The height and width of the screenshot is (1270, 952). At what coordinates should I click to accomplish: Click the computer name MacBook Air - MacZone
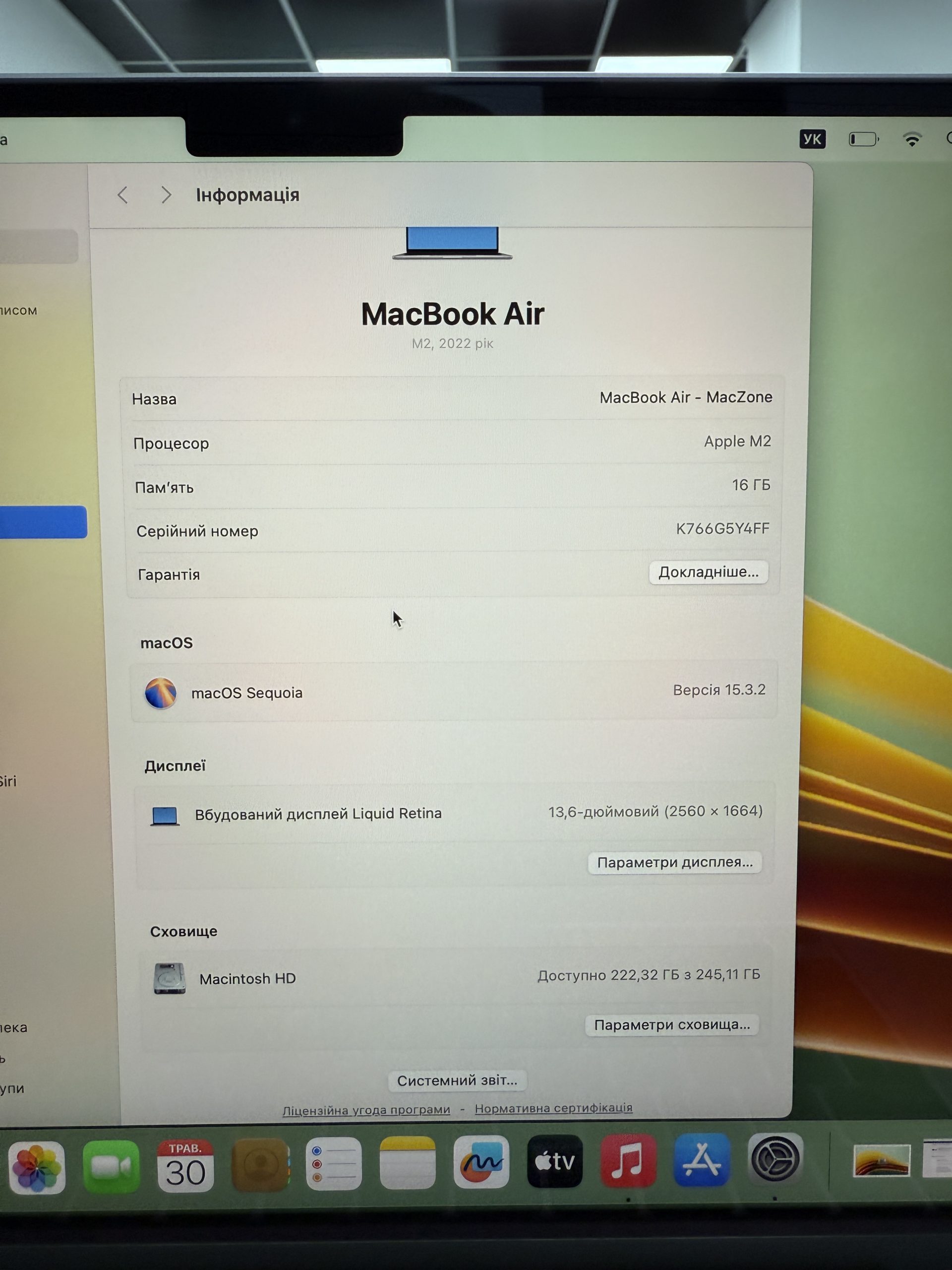[686, 397]
